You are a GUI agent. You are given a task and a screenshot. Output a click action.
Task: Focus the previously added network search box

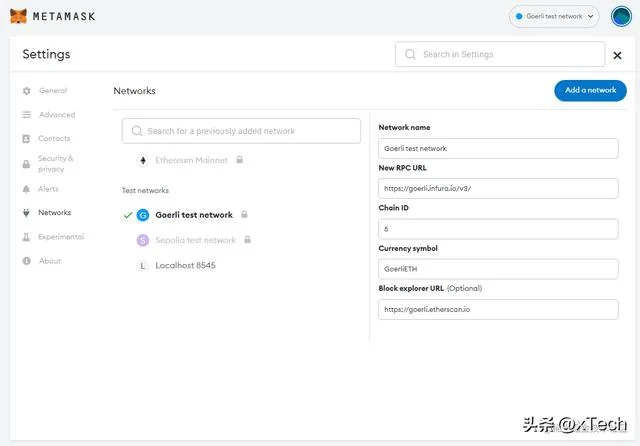point(241,131)
